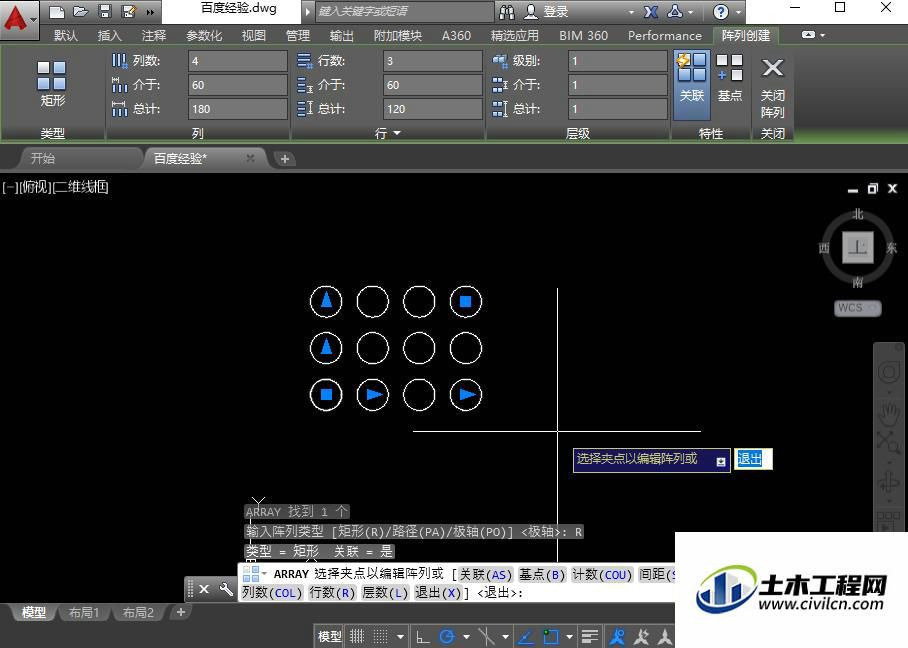Screen dimensions: 908x648
Task: Click the WCS coordinate system dropdown
Action: (x=858, y=308)
